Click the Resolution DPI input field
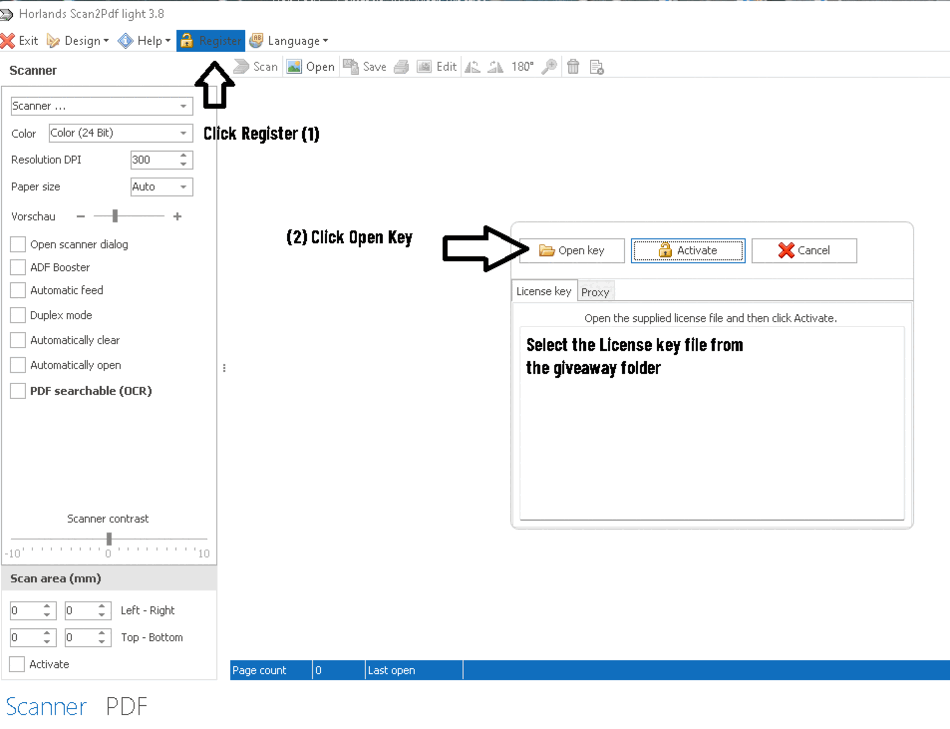 pyautogui.click(x=153, y=160)
